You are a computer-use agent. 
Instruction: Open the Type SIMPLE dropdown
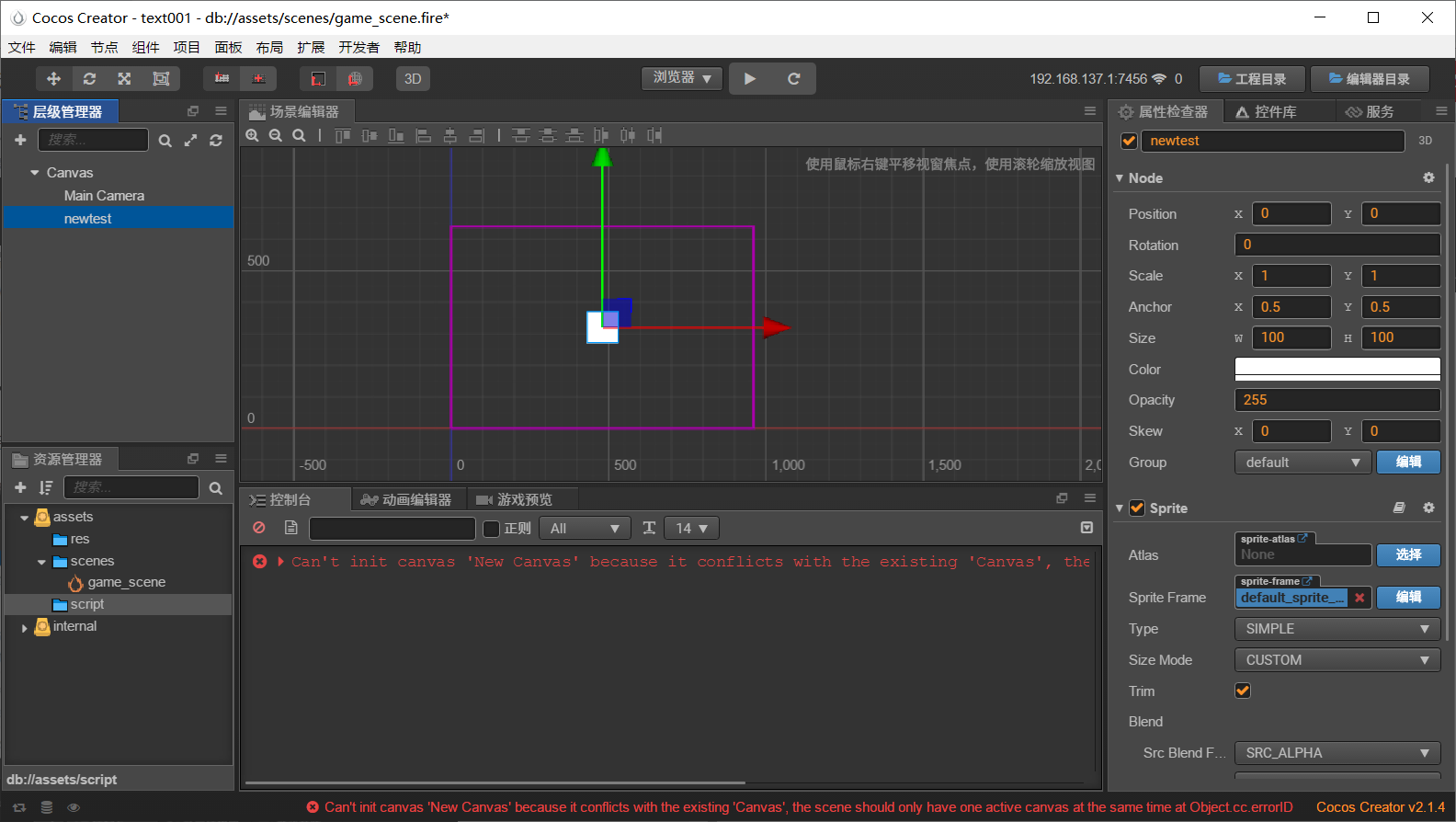coord(1337,629)
